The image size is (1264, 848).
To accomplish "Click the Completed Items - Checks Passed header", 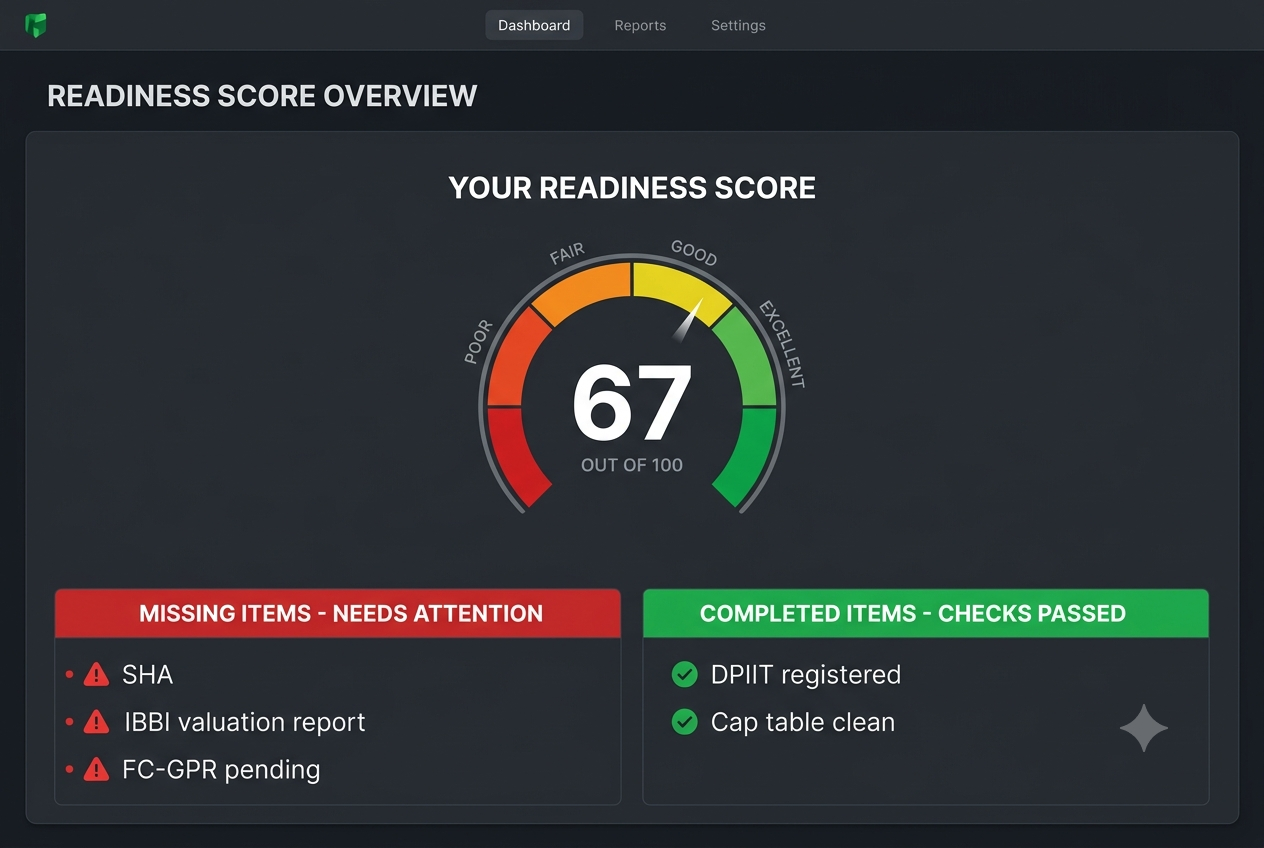I will [925, 613].
